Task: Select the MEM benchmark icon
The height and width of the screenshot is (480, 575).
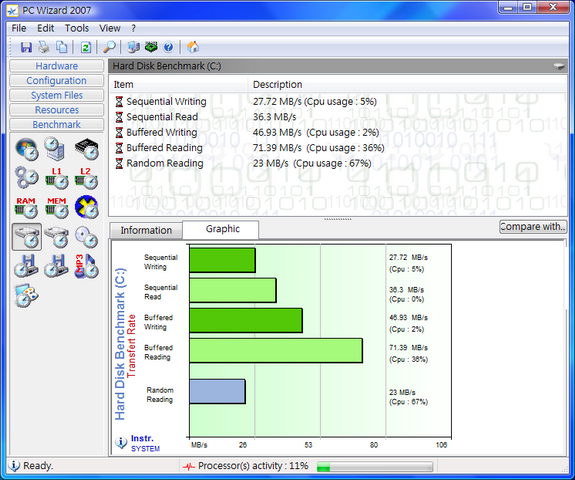Action: point(56,208)
